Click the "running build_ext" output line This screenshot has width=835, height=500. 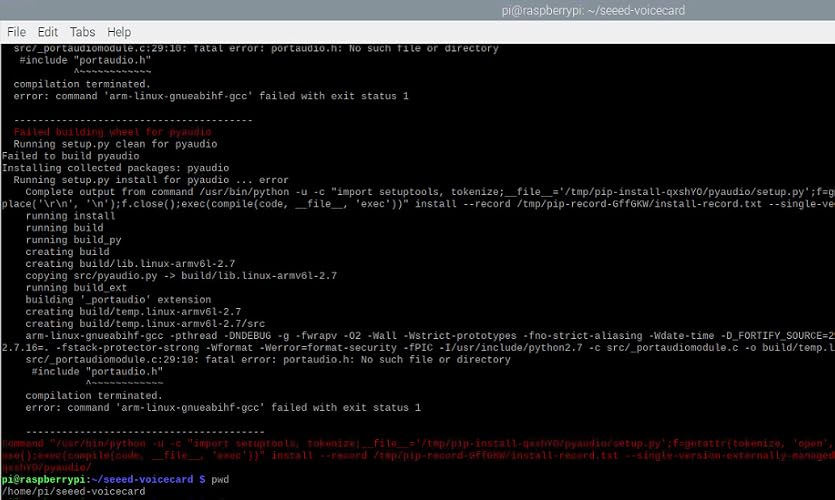click(x=76, y=288)
